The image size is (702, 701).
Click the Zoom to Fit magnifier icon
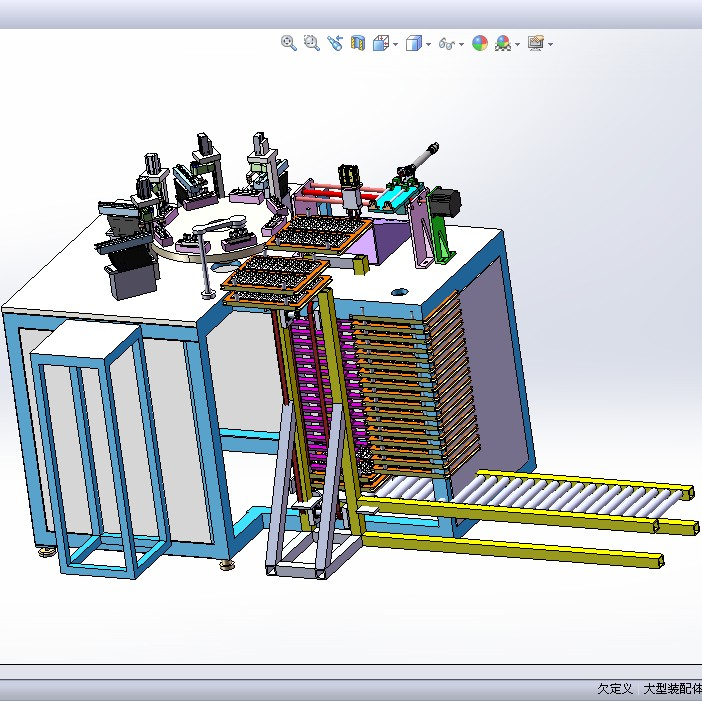(x=288, y=43)
